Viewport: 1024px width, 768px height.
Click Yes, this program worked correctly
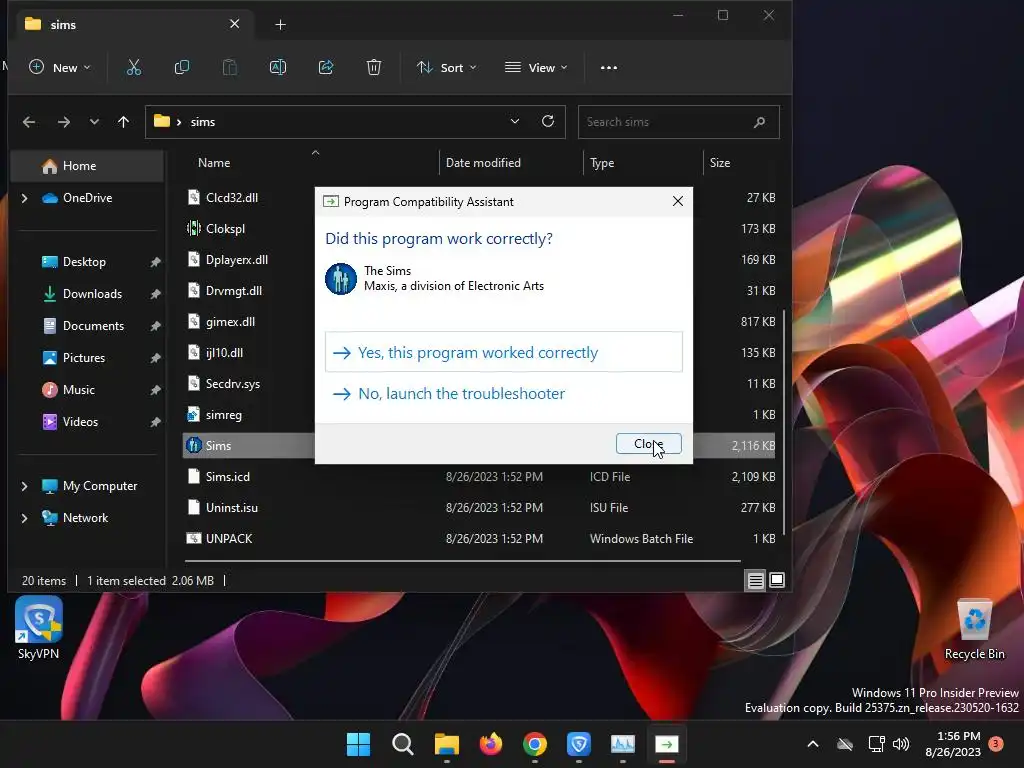click(504, 352)
